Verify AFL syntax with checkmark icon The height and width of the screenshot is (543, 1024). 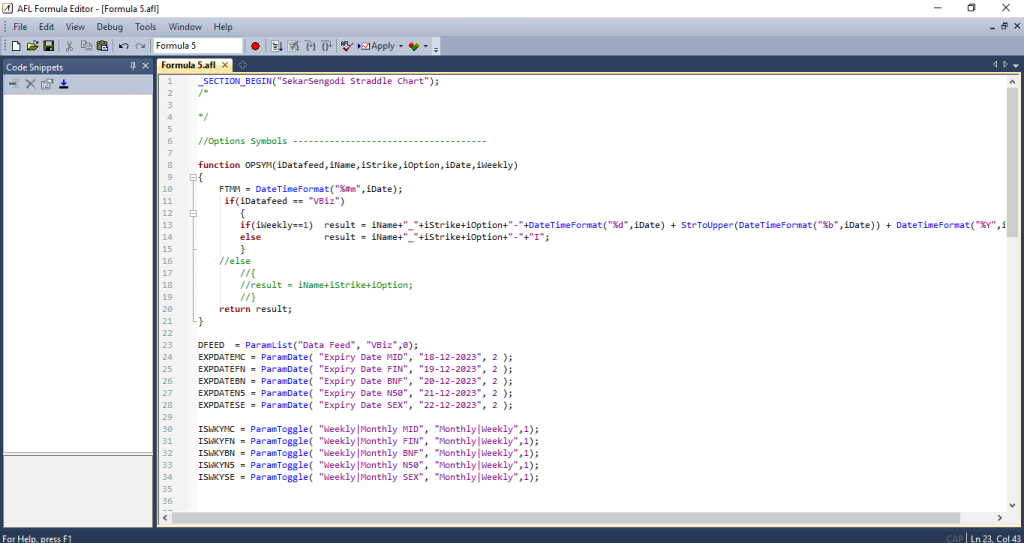pyautogui.click(x=347, y=46)
